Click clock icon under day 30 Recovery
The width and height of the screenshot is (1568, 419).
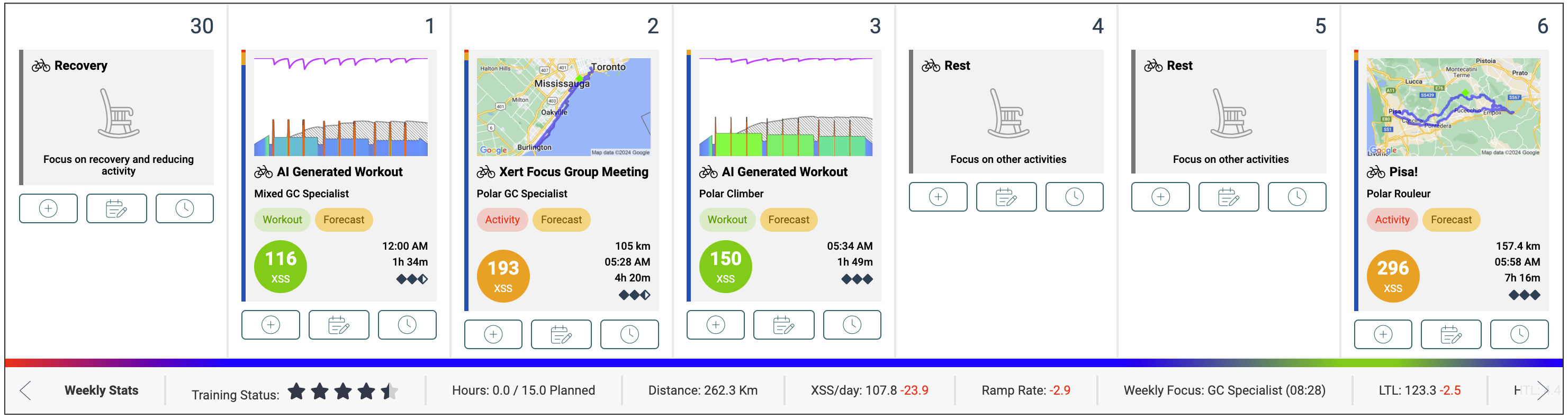[x=184, y=208]
